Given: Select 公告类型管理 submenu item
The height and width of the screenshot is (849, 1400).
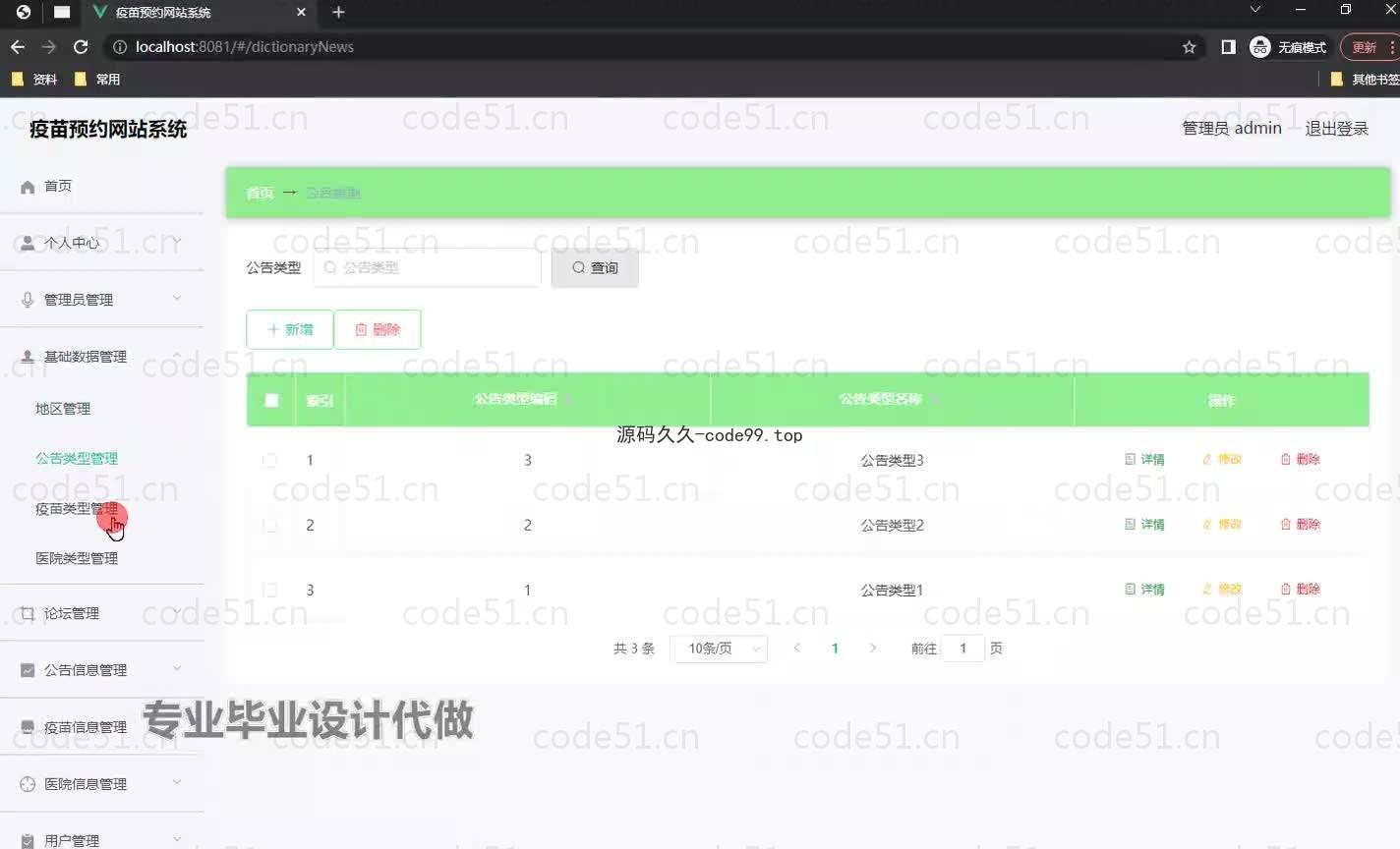Looking at the screenshot, I should 77,458.
